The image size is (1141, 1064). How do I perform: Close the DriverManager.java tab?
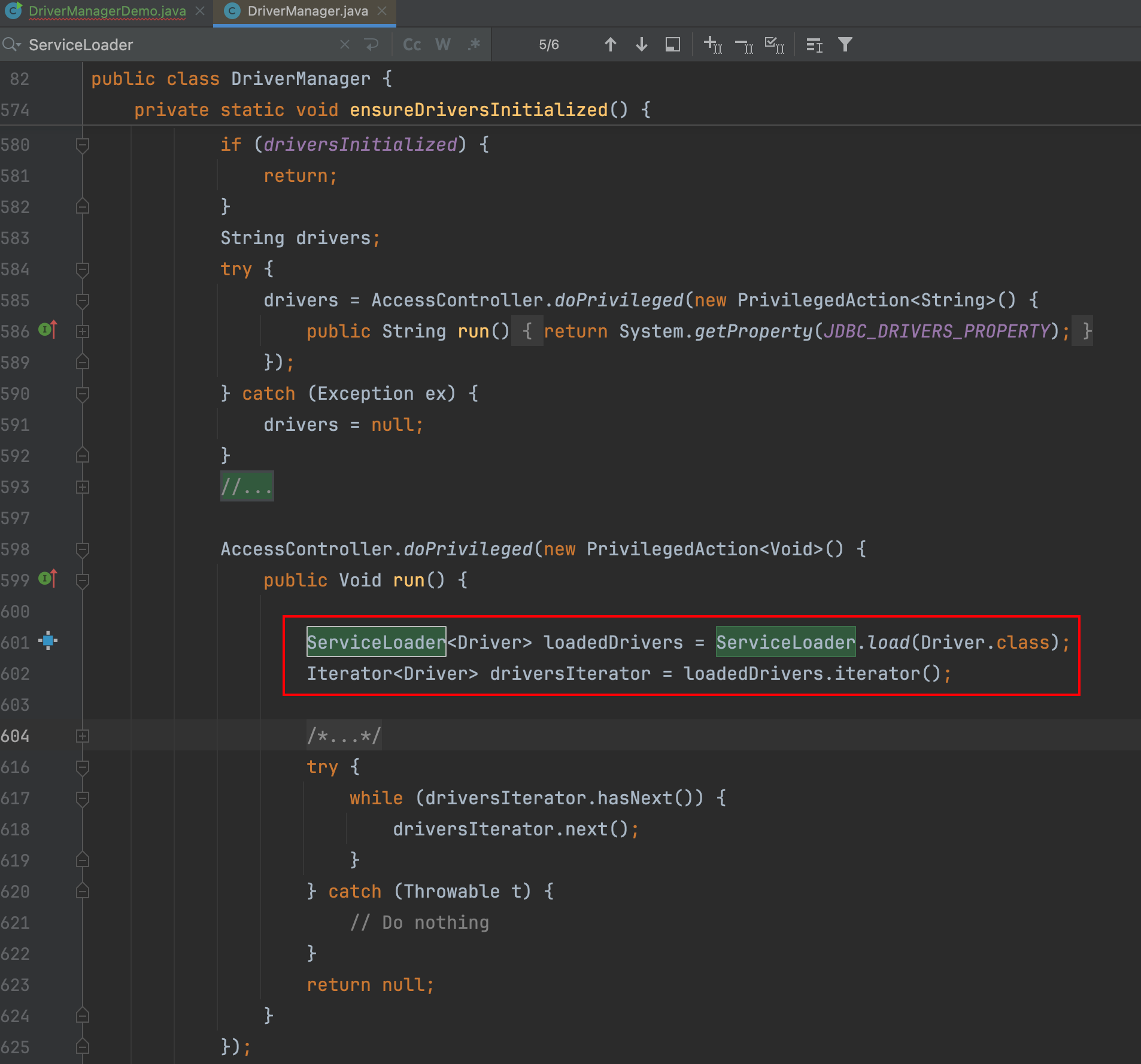(382, 11)
